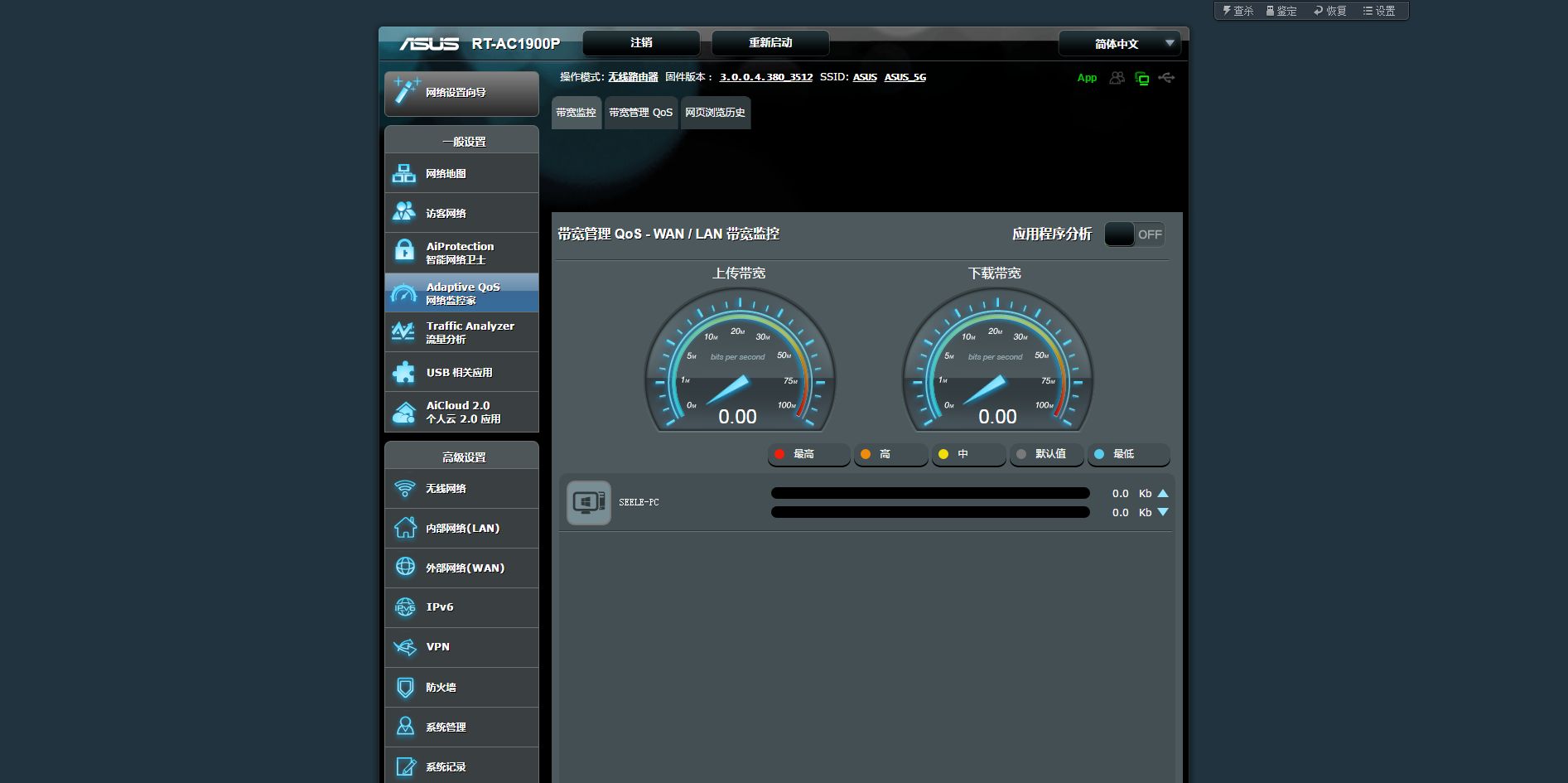The width and height of the screenshot is (1568, 783).
Task: Click the SEELE-PC upload bandwidth bar
Action: tap(930, 493)
